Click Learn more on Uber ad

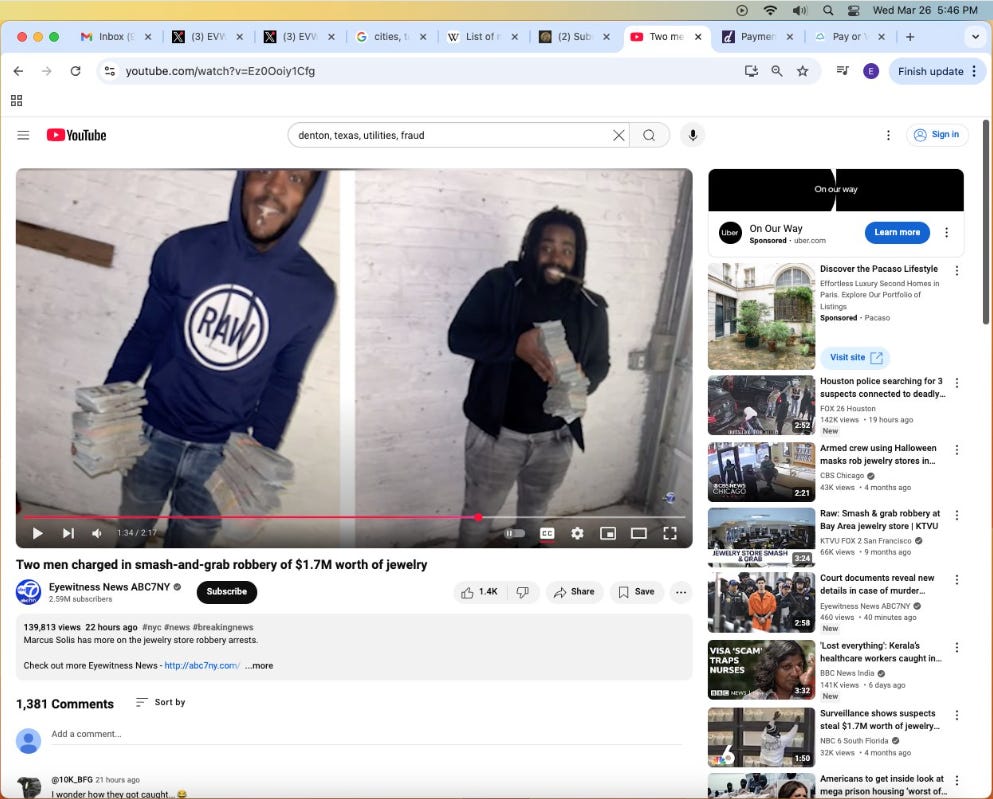click(897, 232)
